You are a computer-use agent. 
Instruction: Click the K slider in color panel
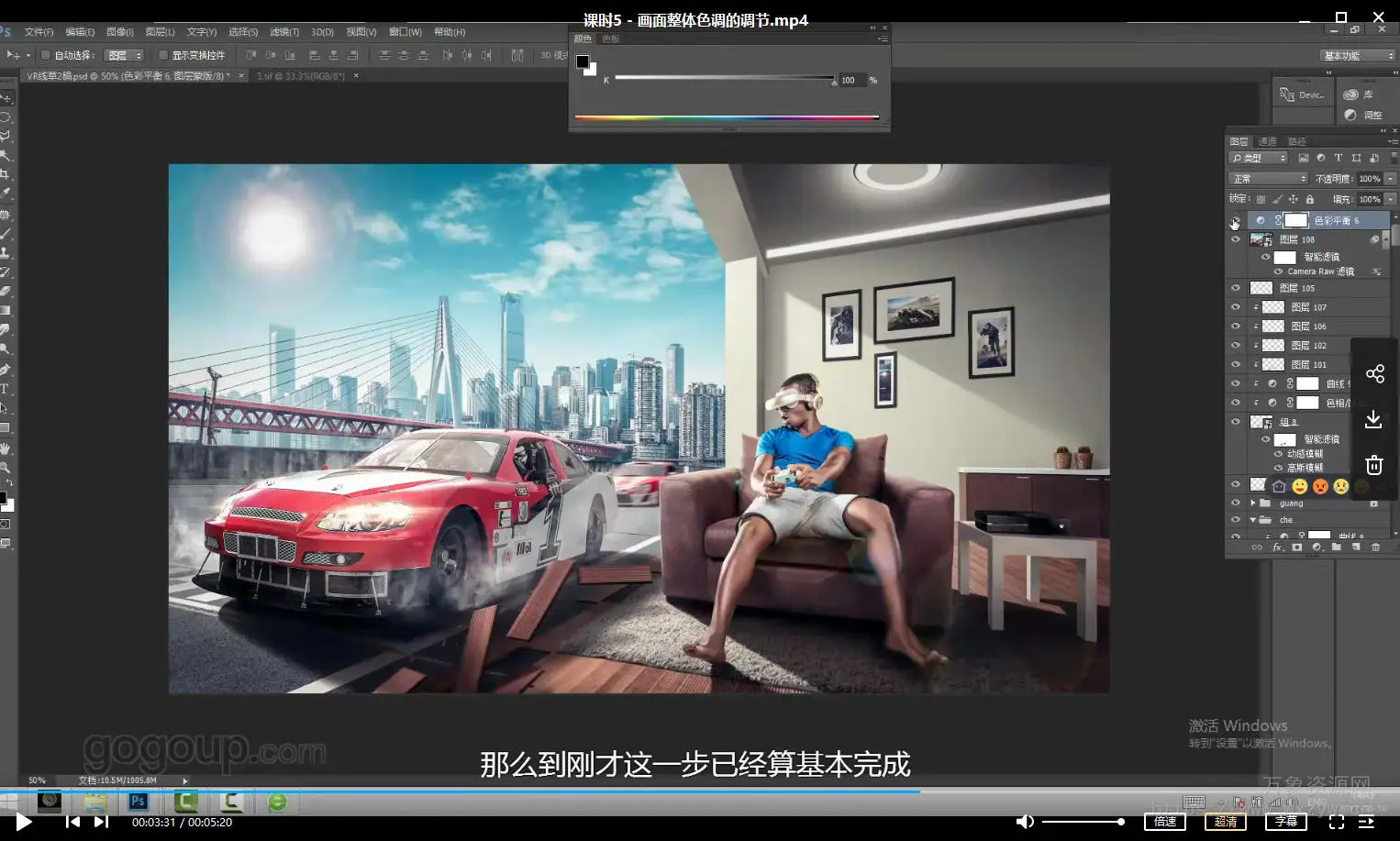pos(724,79)
